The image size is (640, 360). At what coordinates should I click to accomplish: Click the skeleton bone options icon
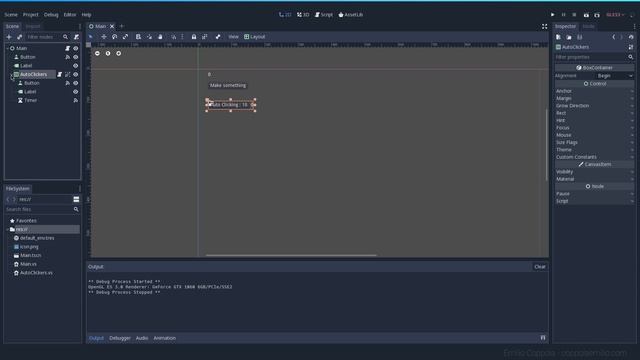[218, 37]
